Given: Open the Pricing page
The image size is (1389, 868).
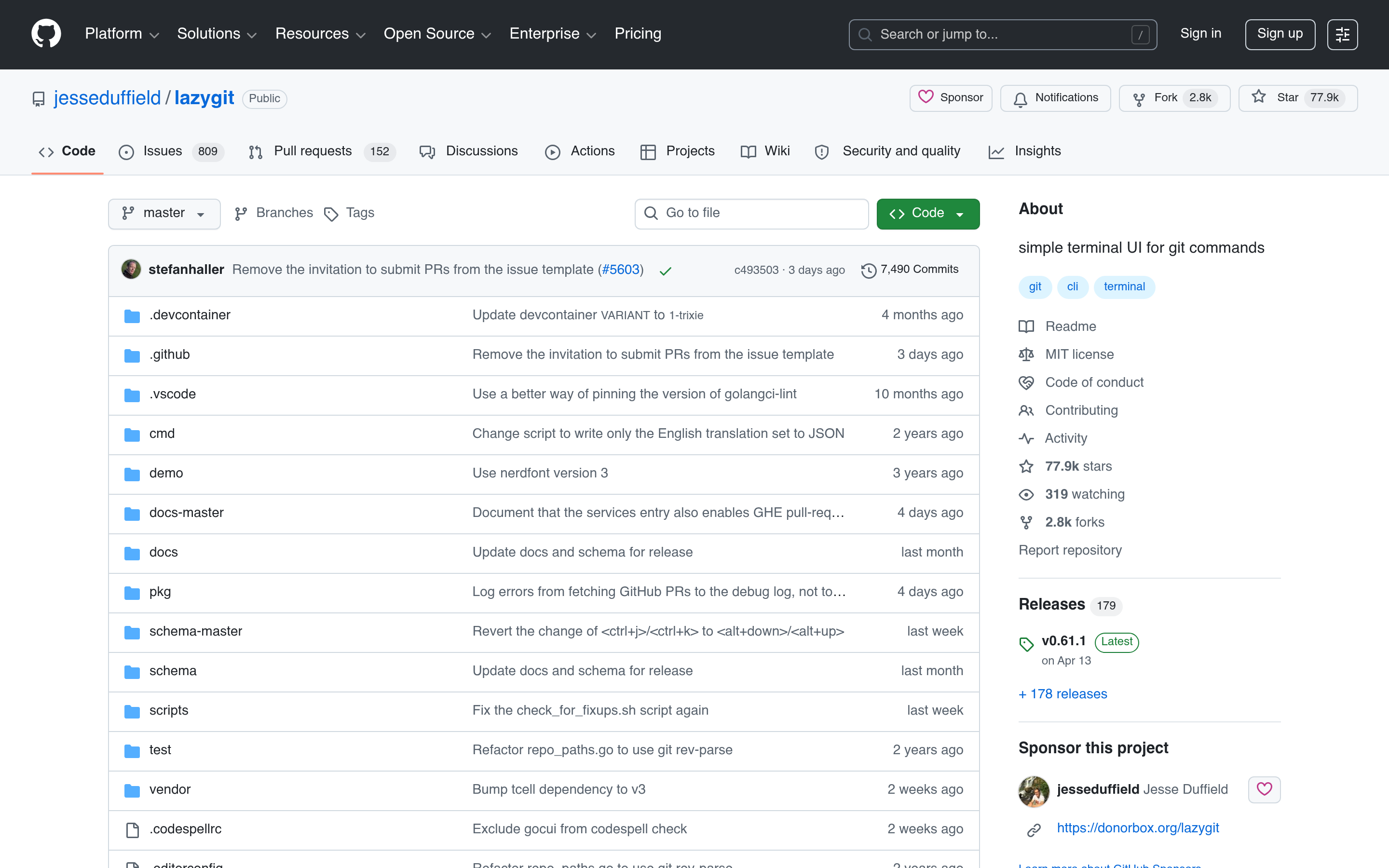Looking at the screenshot, I should coord(638,34).
